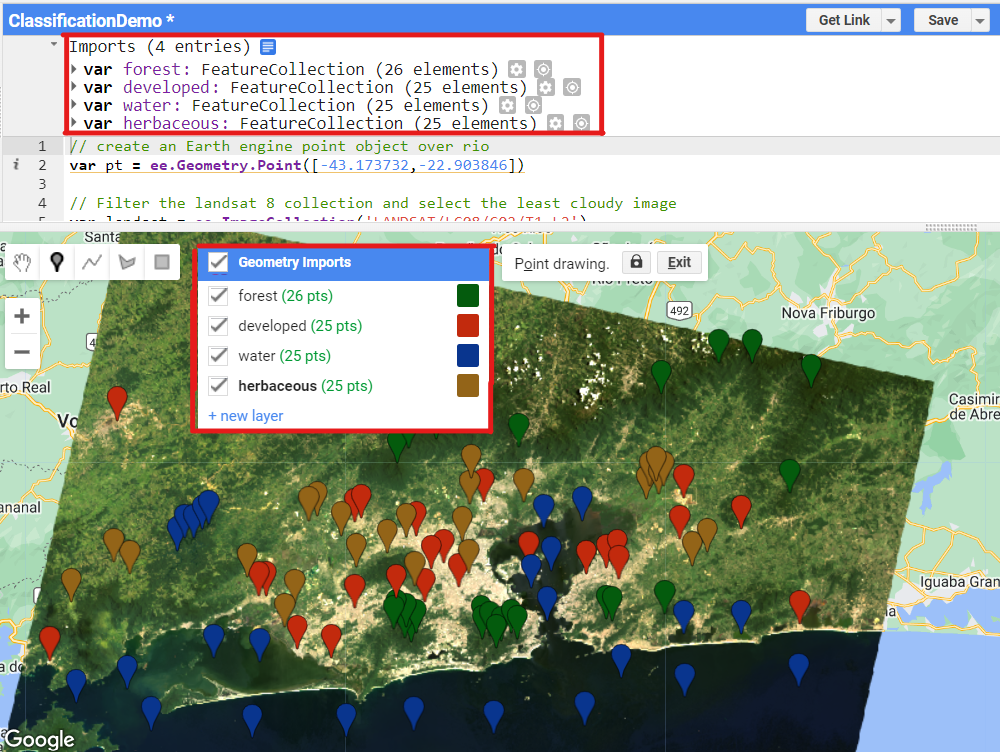Center map on developed import

tap(572, 87)
